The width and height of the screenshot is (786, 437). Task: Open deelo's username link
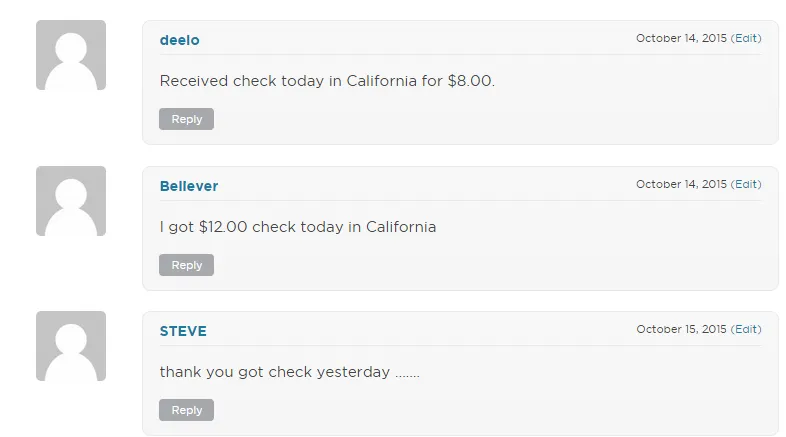pyautogui.click(x=179, y=40)
